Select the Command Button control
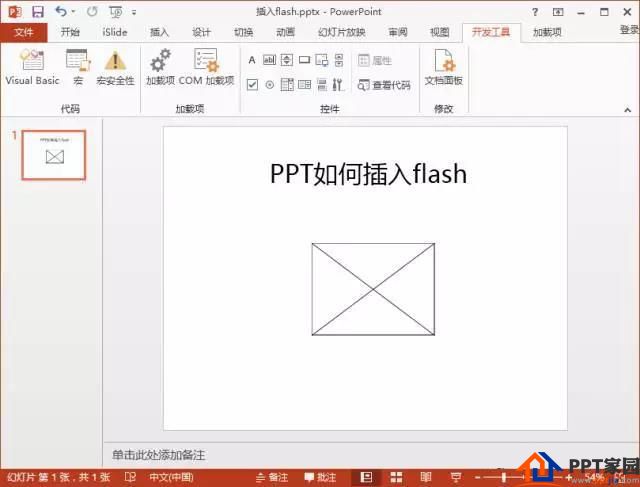This screenshot has height=487, width=640. click(304, 60)
